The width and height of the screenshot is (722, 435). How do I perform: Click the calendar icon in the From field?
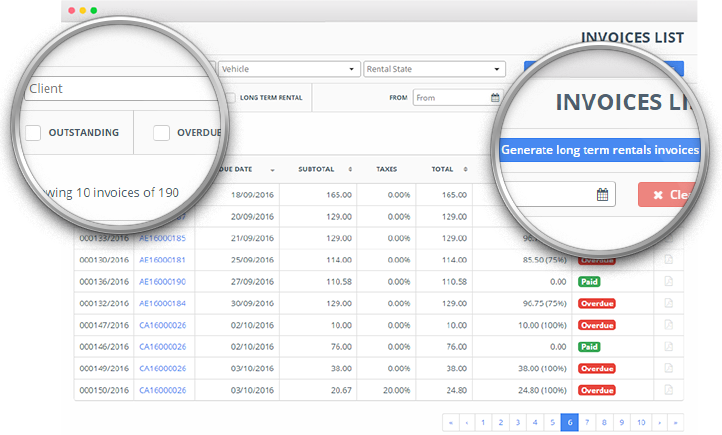(x=495, y=98)
